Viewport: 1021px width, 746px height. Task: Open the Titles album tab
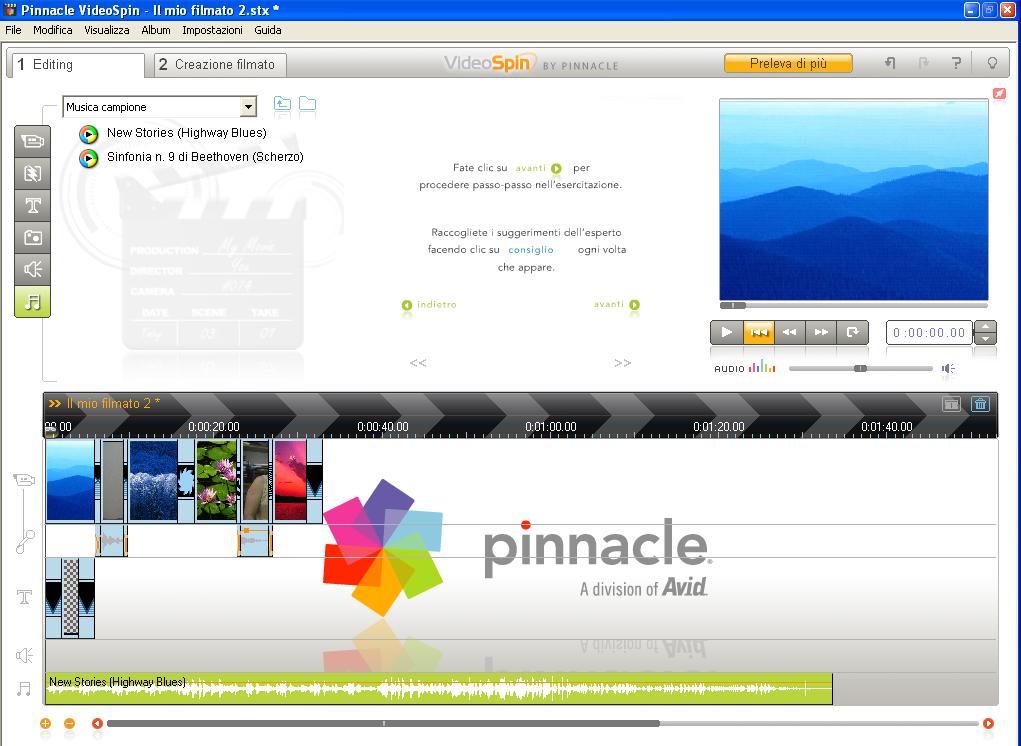click(33, 205)
